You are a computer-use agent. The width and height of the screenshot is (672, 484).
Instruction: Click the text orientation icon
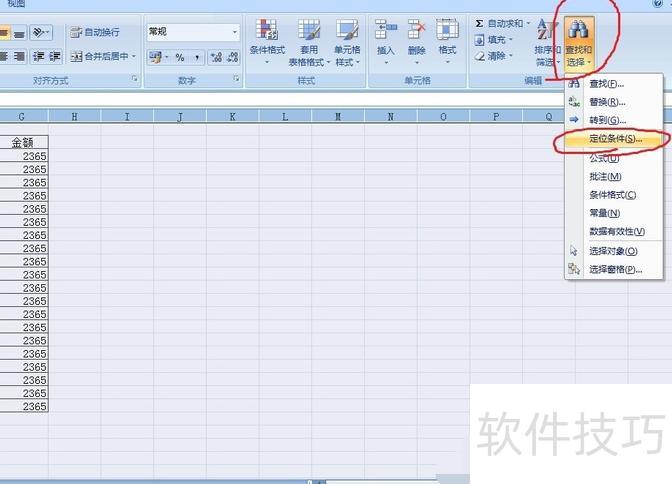(39, 33)
